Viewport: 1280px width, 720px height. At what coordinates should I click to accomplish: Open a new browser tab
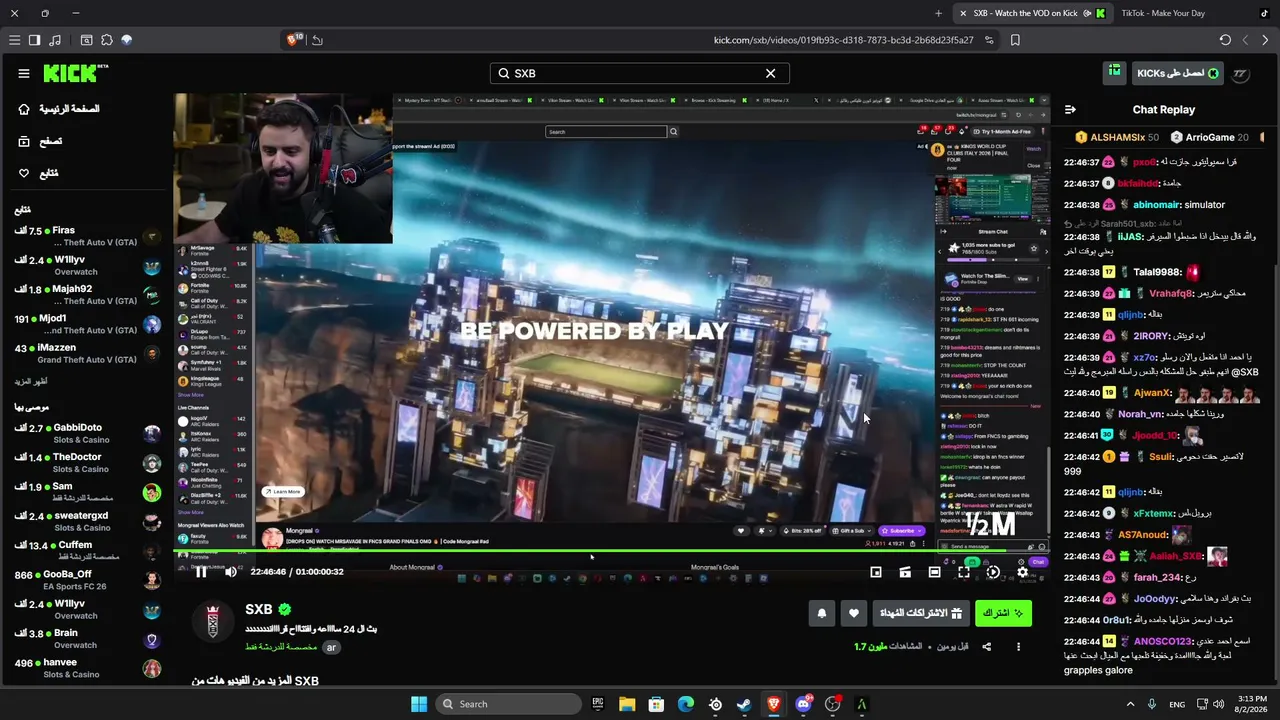938,13
